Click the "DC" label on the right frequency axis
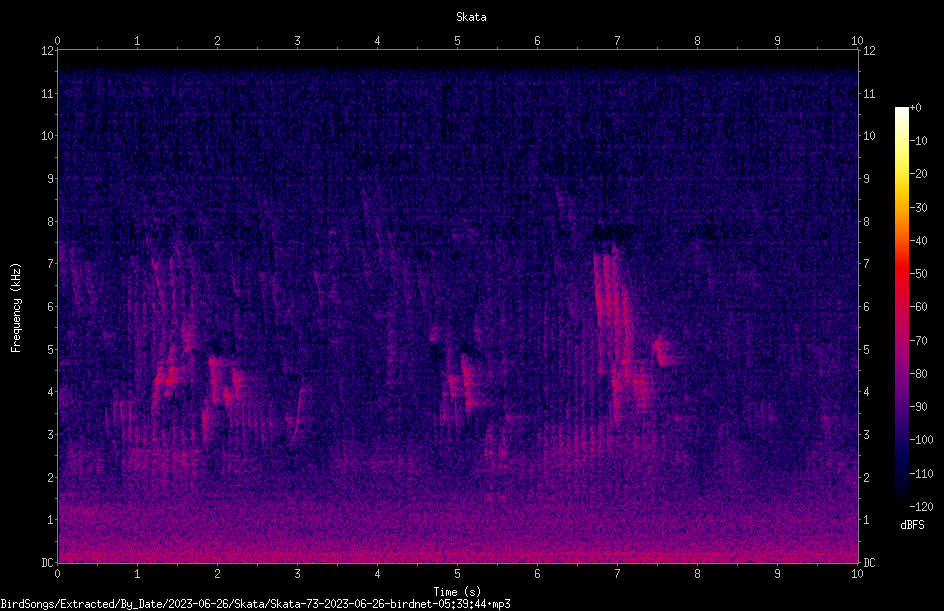The height and width of the screenshot is (611, 944). point(869,563)
